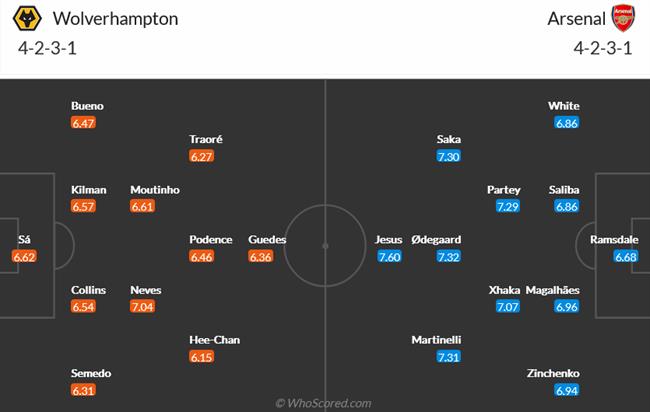Viewport: 650px width, 412px height.
Task: Select Neves's 7.04 rating badge
Action: click(143, 307)
